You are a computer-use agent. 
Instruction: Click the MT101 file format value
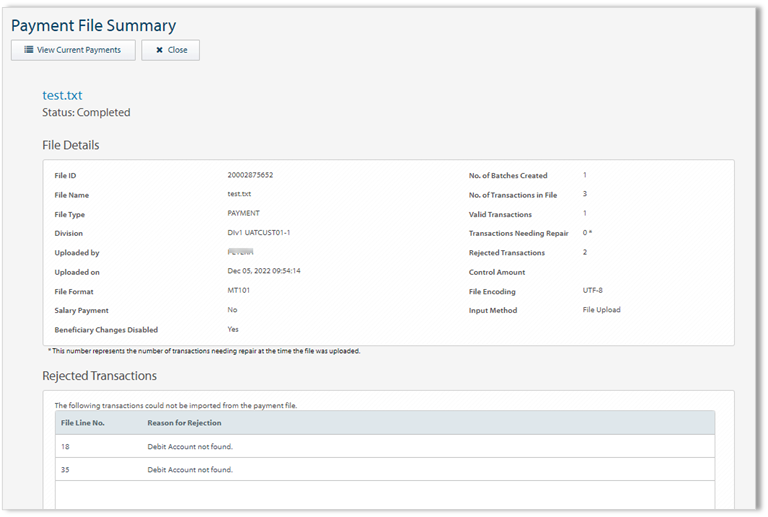(x=240, y=290)
